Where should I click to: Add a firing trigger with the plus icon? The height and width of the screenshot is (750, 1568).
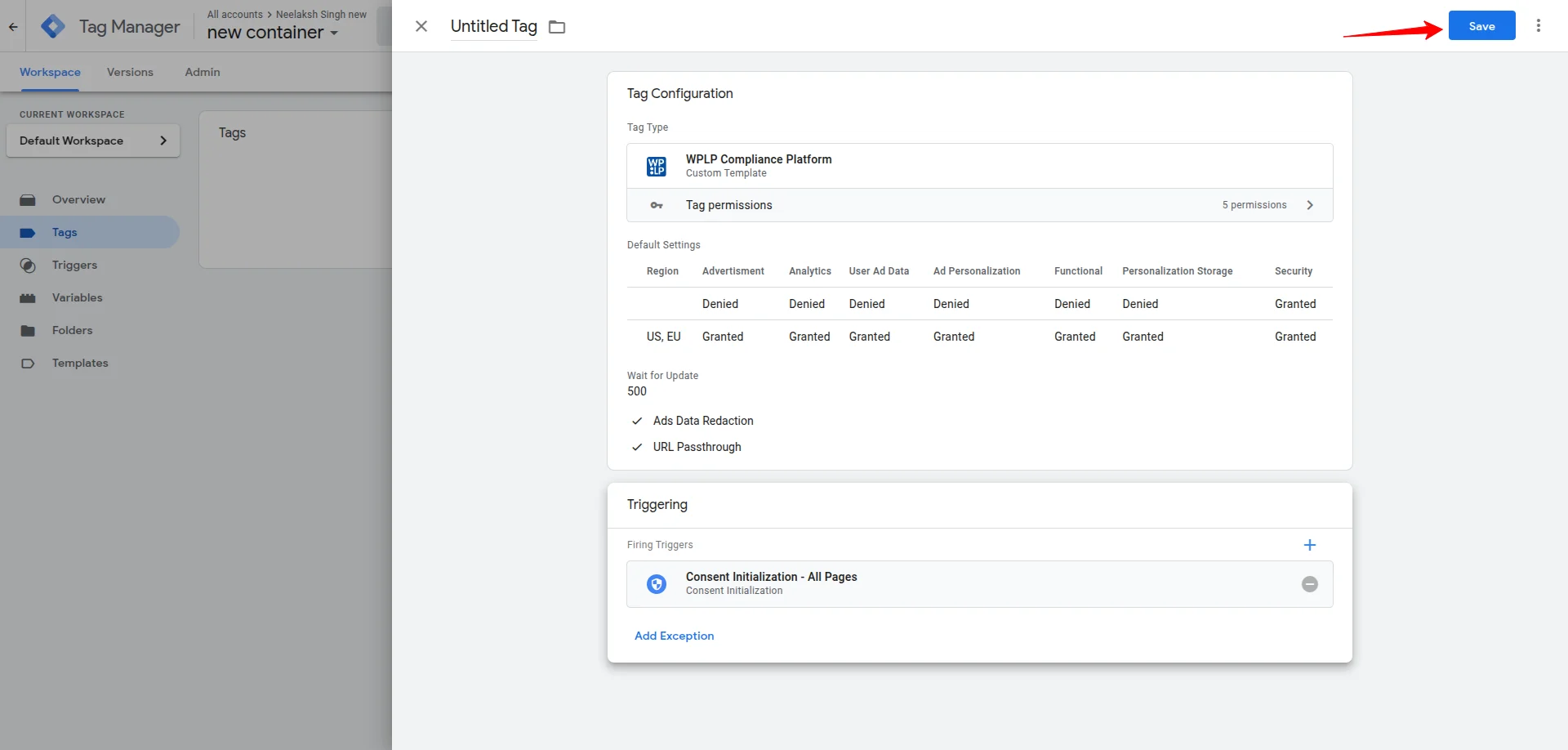coord(1310,545)
